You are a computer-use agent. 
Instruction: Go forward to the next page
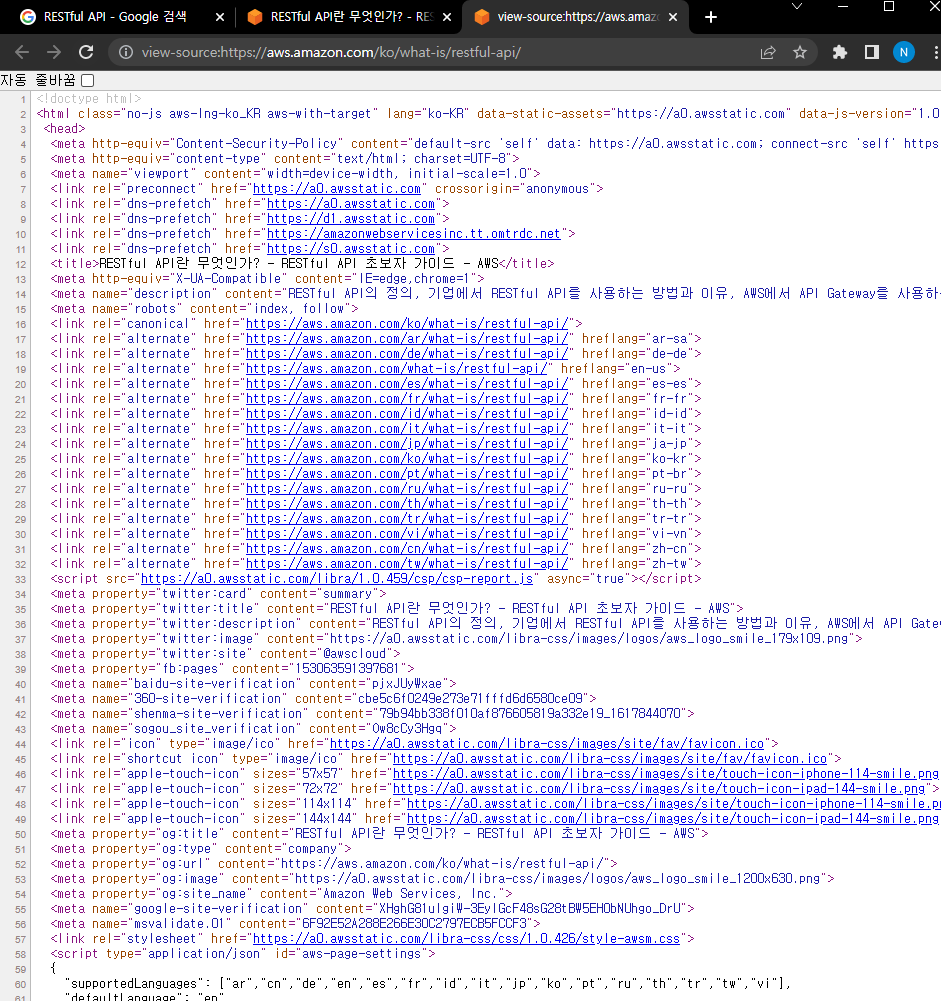click(x=54, y=52)
